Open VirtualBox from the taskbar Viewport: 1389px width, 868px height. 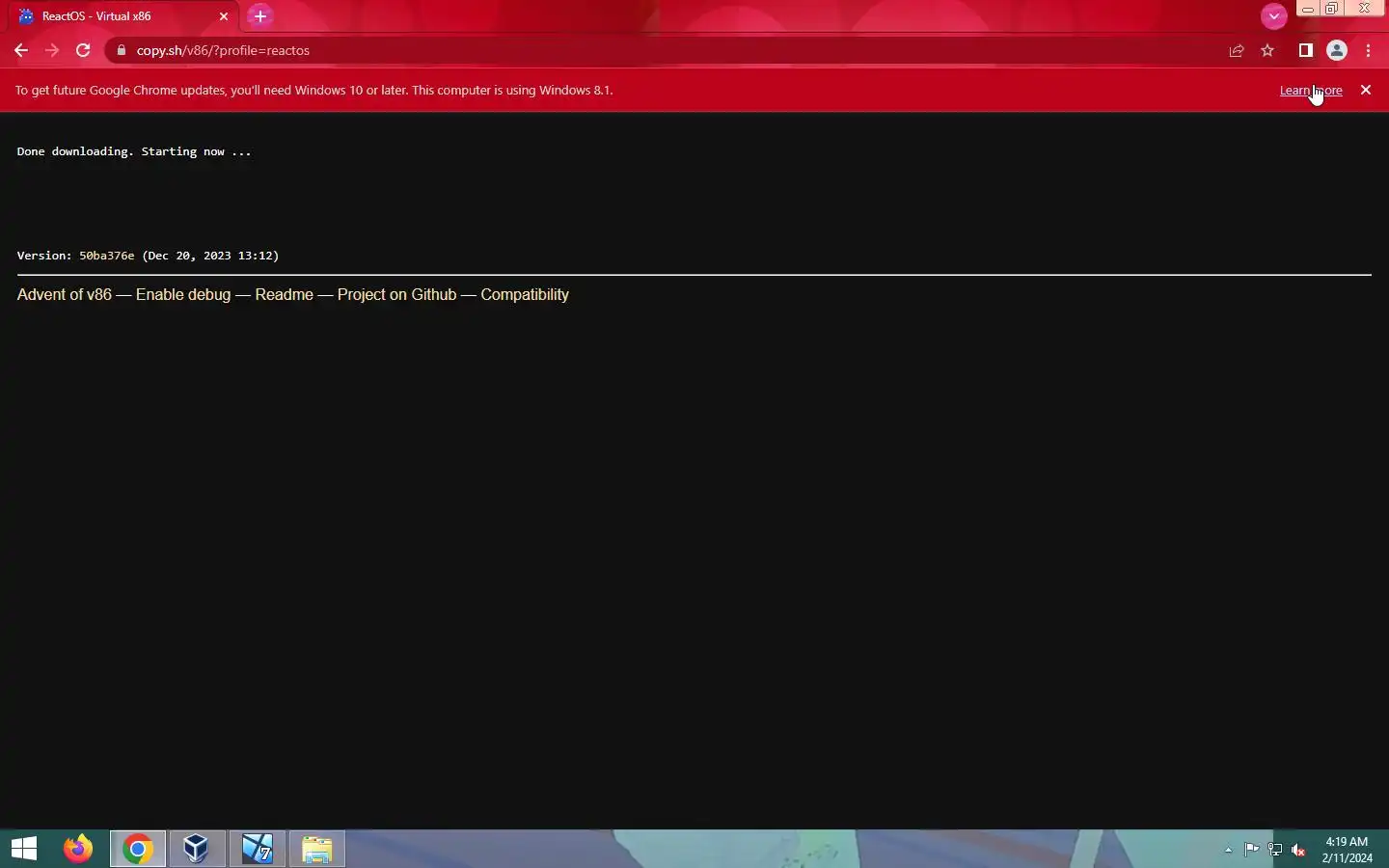pos(197,849)
